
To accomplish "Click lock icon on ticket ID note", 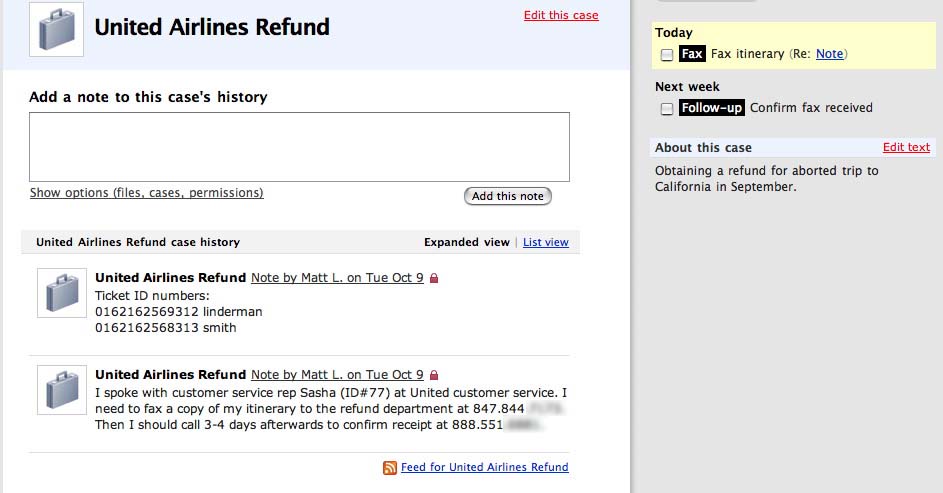I will pyautogui.click(x=434, y=278).
